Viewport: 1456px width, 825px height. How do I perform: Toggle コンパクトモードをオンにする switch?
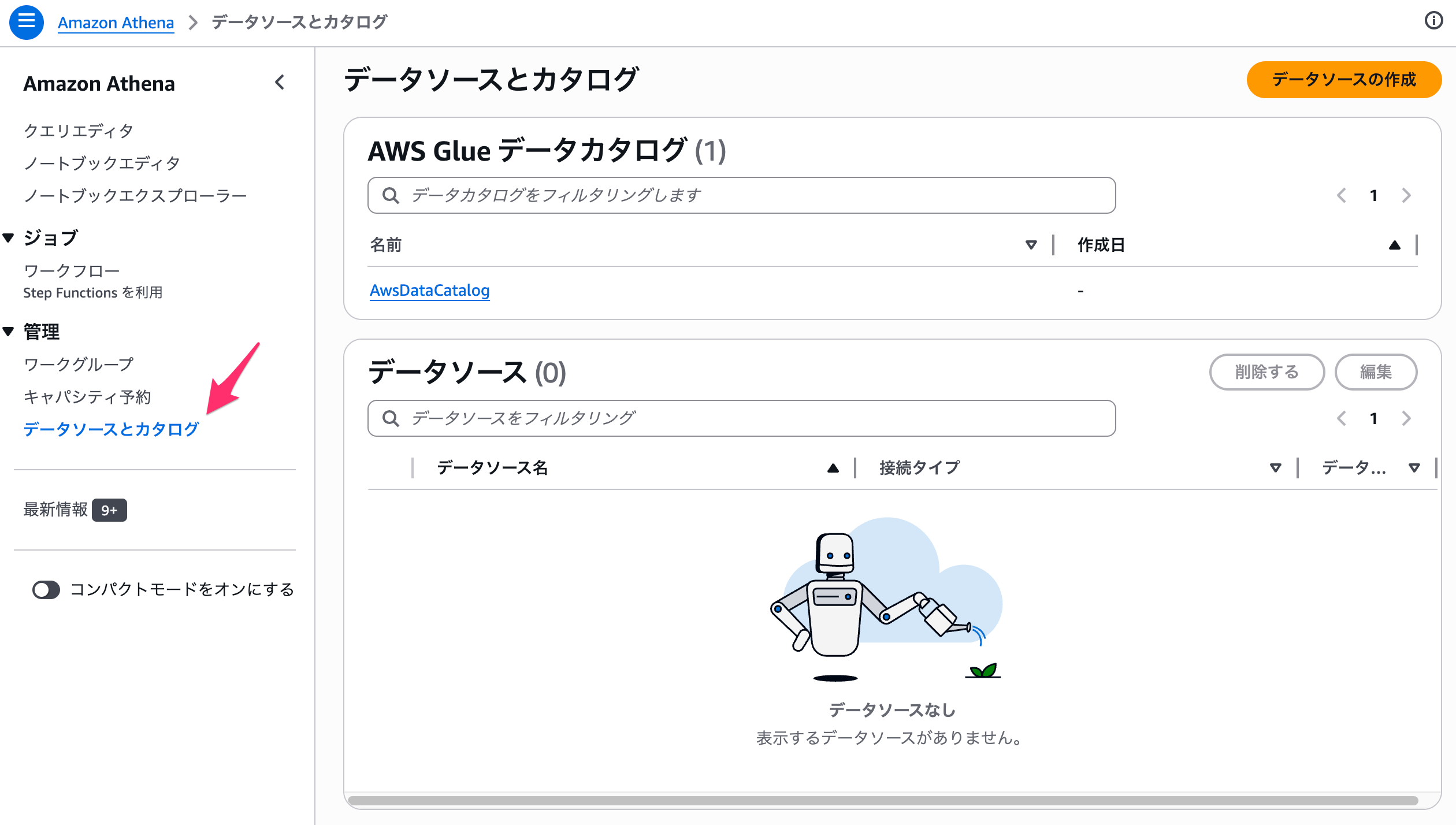tap(46, 590)
